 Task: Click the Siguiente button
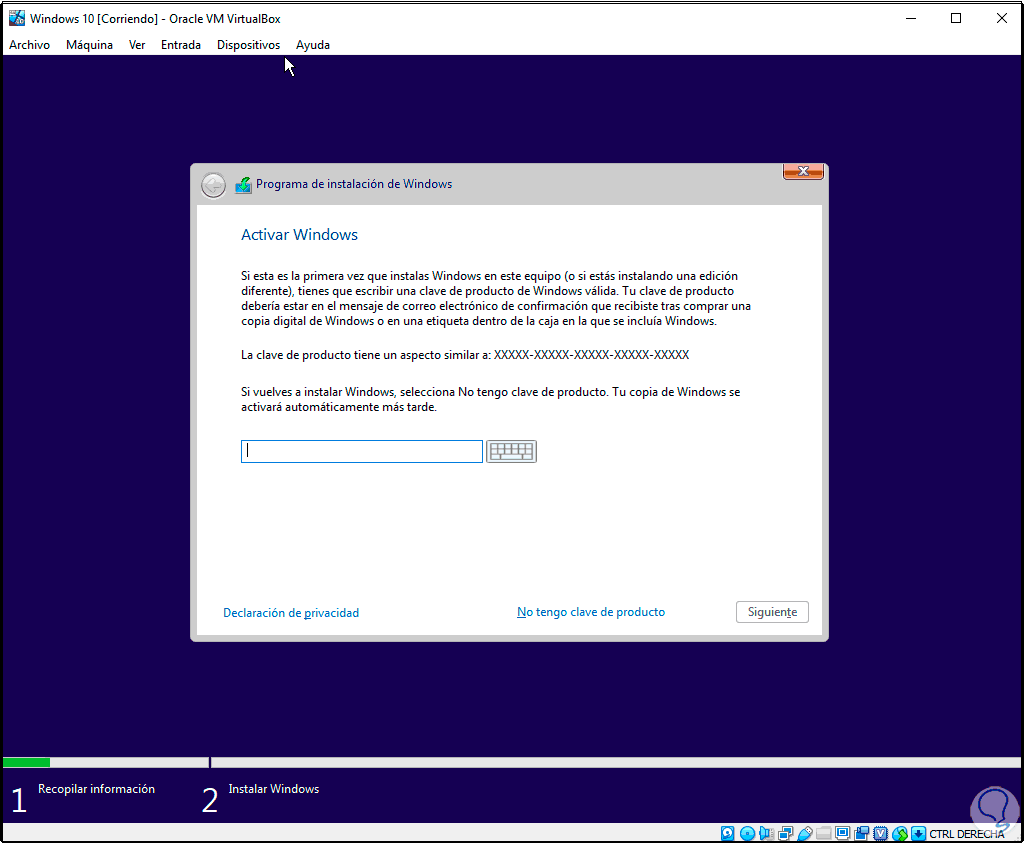pyautogui.click(x=772, y=612)
